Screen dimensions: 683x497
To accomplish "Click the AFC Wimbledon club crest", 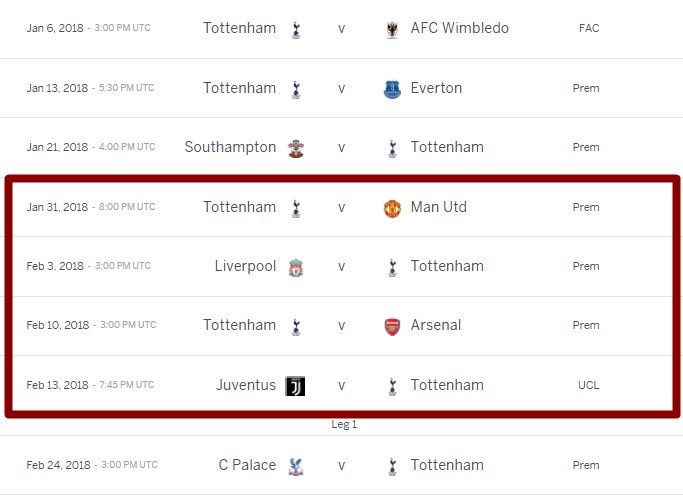I will pos(392,30).
